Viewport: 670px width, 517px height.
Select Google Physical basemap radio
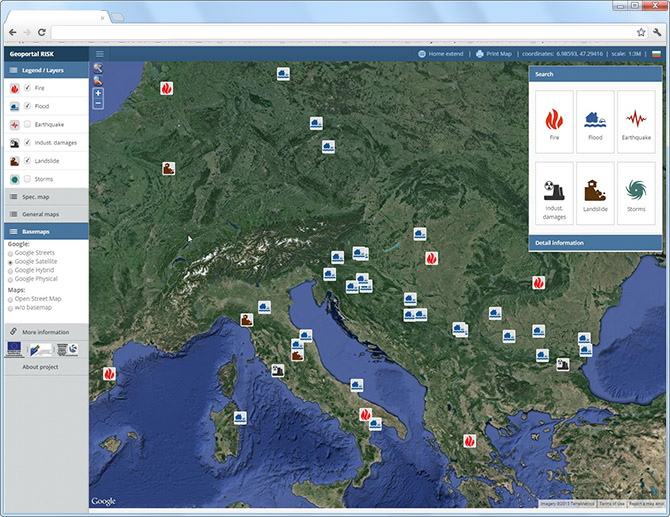pyautogui.click(x=10, y=280)
